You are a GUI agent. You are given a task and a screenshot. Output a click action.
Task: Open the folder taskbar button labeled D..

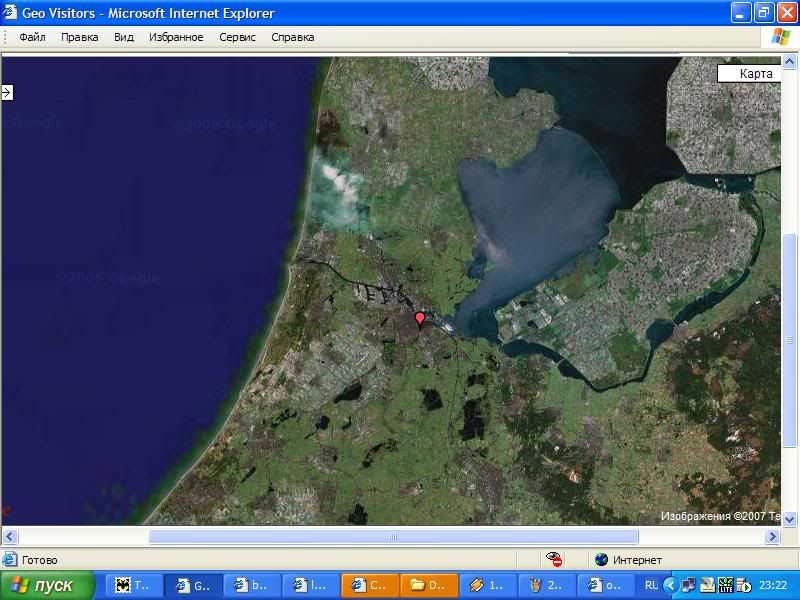click(430, 585)
